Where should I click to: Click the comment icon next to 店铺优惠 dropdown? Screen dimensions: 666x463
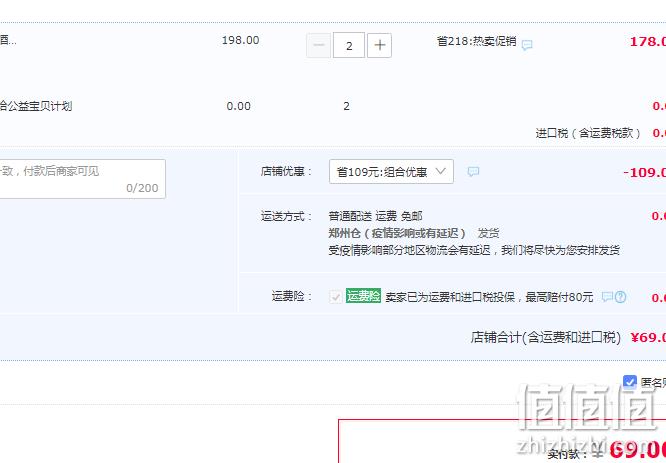[473, 172]
